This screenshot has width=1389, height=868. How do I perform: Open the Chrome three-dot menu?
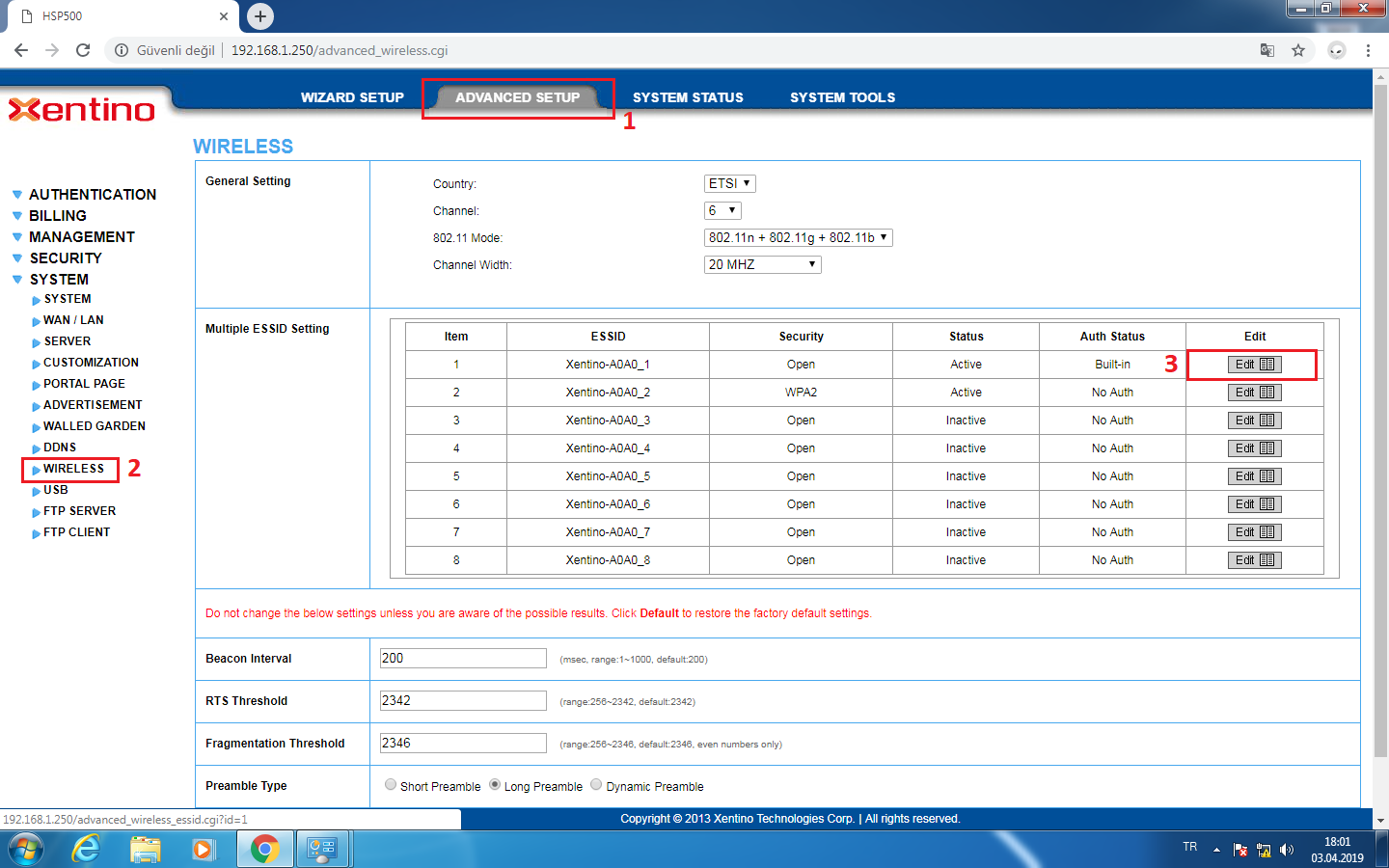point(1368,50)
